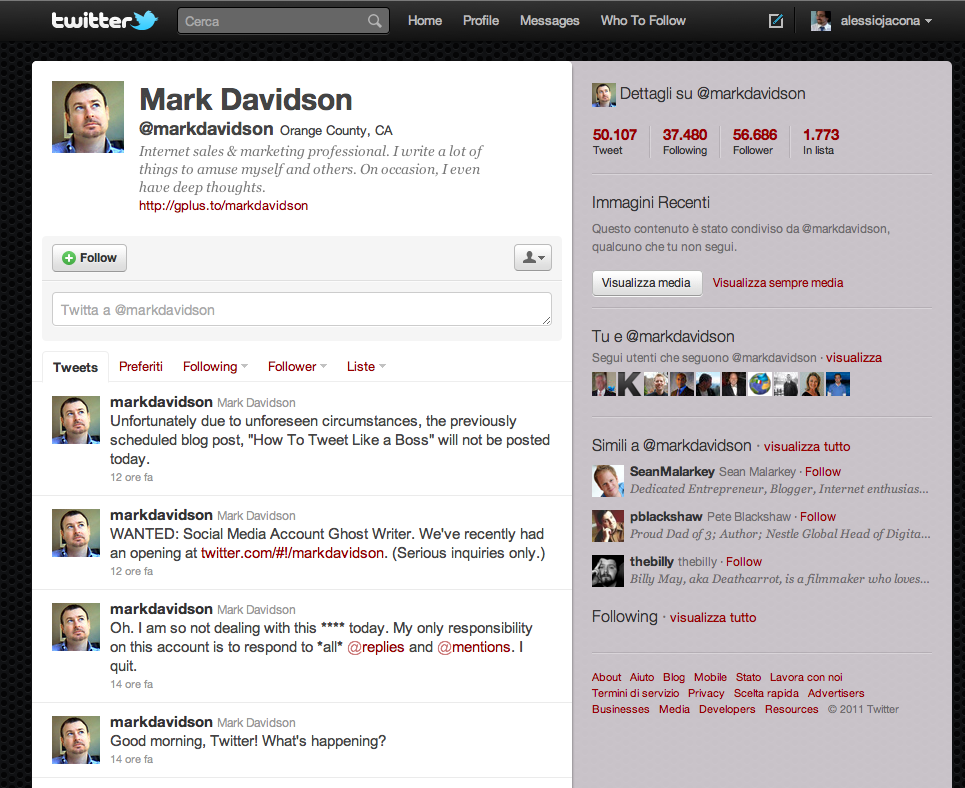Click the search magnifier icon
The height and width of the screenshot is (788, 965).
(374, 21)
